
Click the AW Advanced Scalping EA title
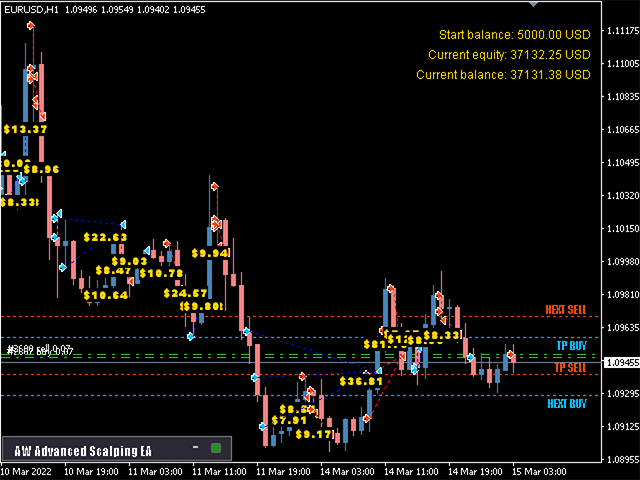(x=83, y=451)
